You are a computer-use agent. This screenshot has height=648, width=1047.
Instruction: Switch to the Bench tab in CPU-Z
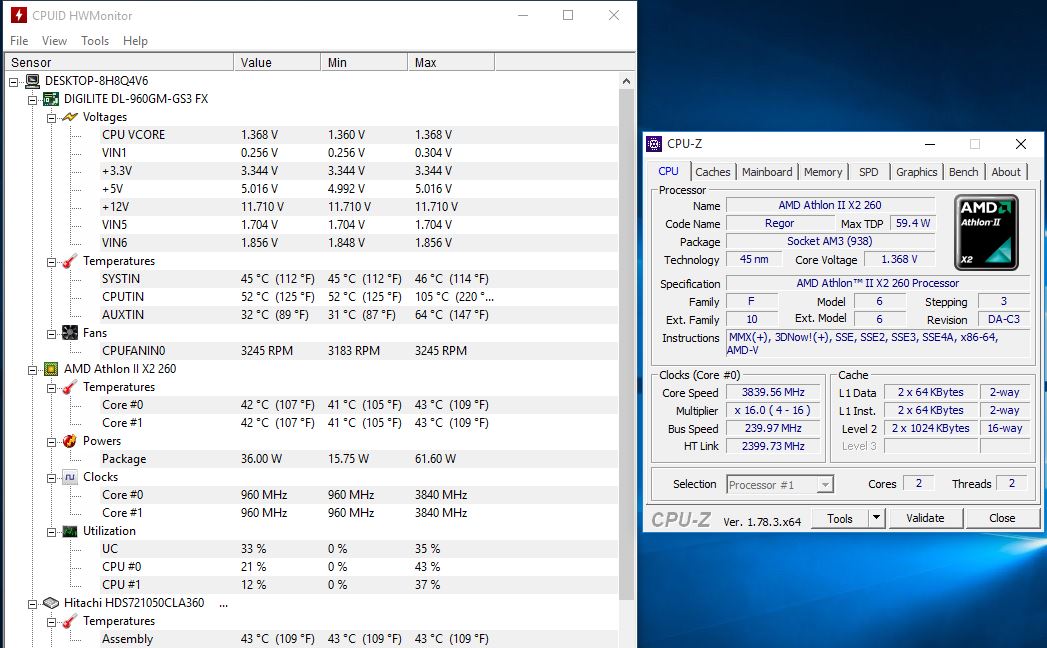(x=964, y=172)
